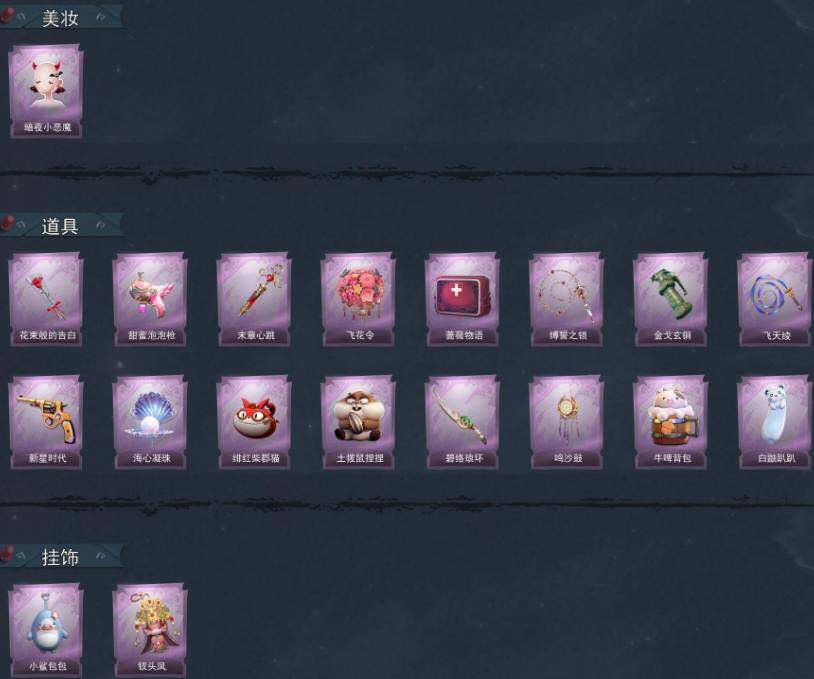Choose the 缚誓之链 chain prop
Viewport: 814px width, 679px height.
(x=567, y=300)
